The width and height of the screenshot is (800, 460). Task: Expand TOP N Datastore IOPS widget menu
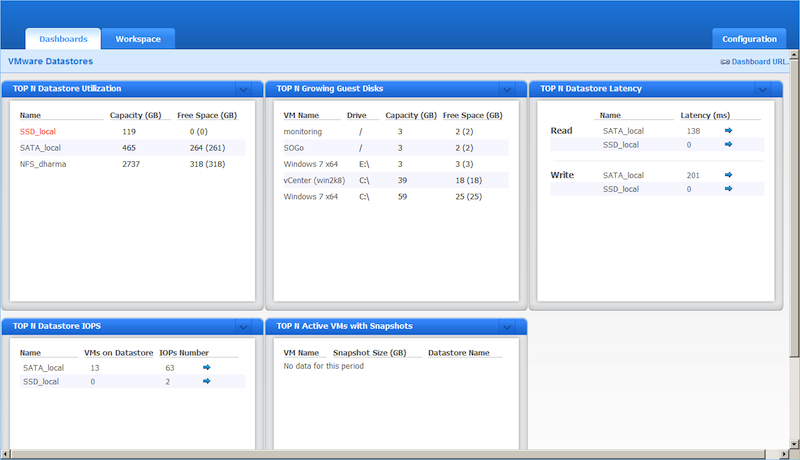243,327
